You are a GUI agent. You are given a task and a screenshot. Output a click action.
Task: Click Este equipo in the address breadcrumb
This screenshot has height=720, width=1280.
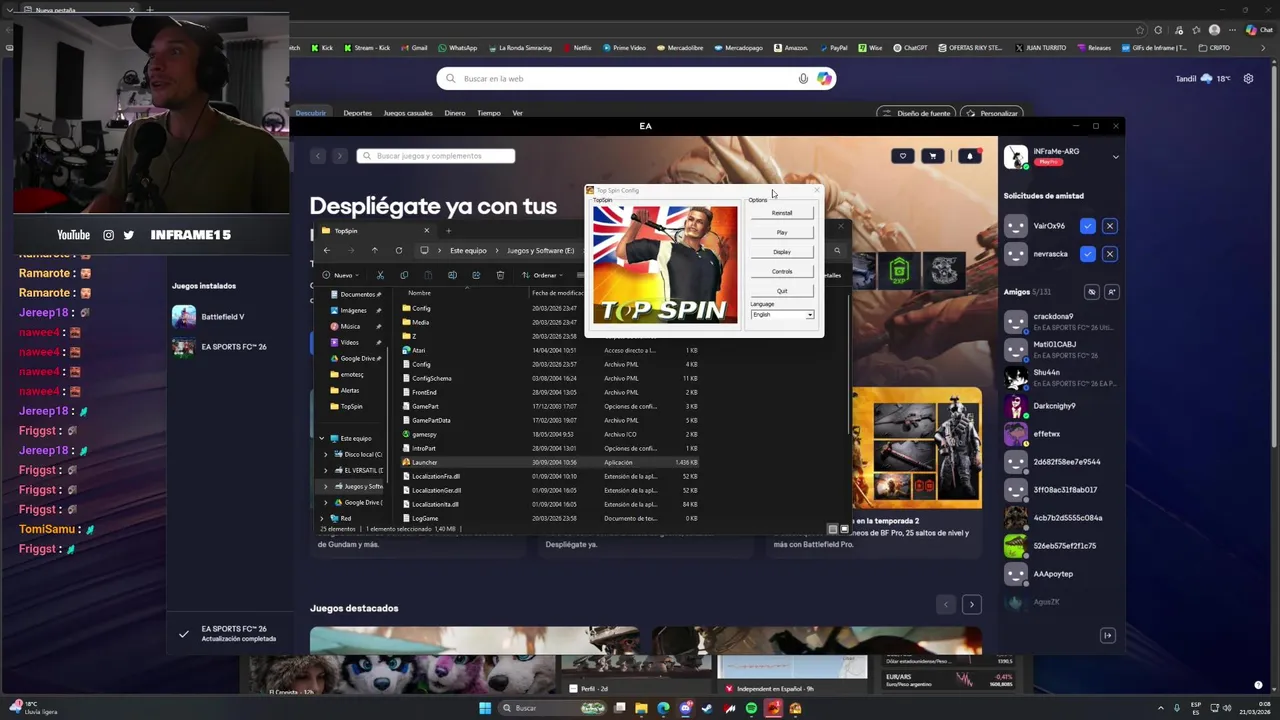(468, 250)
